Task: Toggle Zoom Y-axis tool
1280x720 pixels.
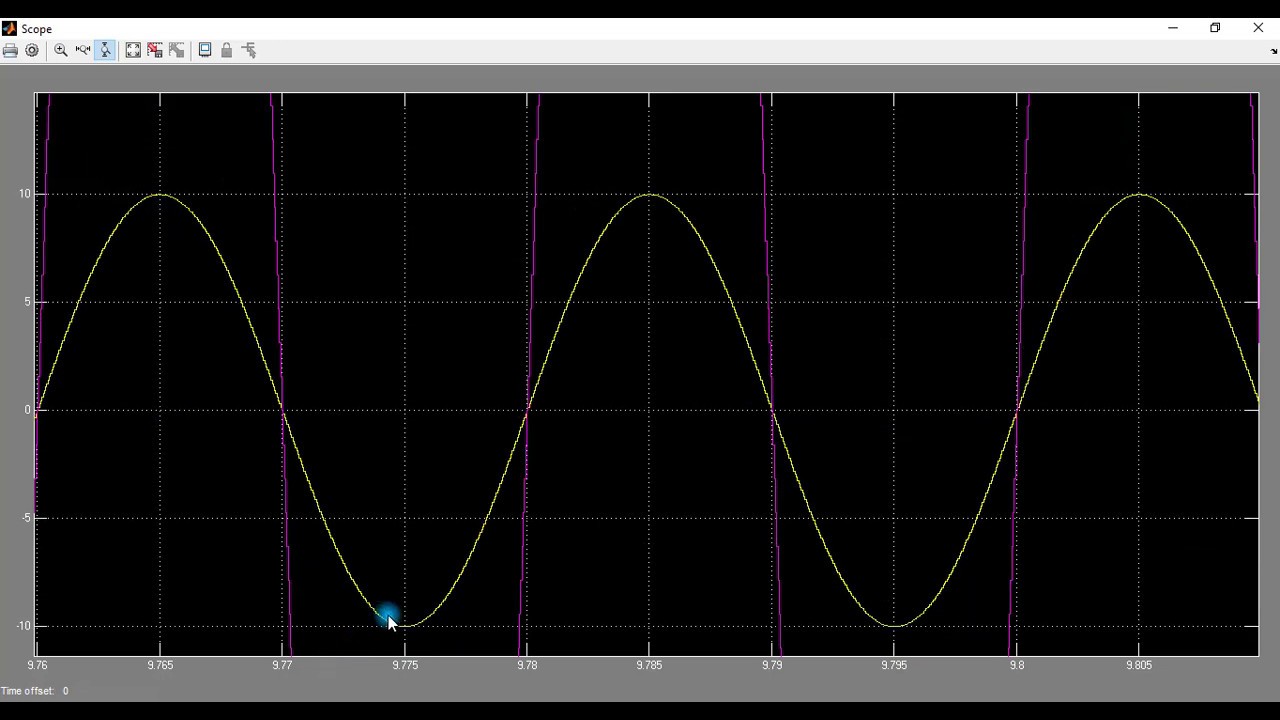Action: (x=105, y=50)
